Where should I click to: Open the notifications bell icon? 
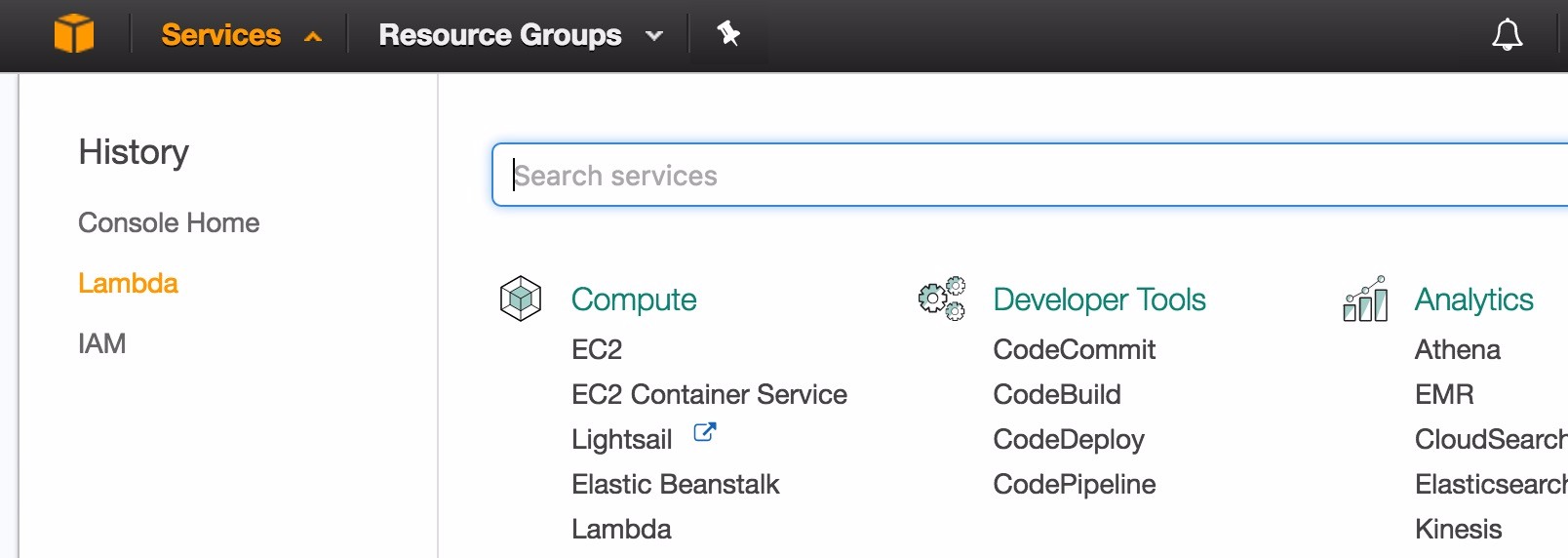pos(1507,35)
